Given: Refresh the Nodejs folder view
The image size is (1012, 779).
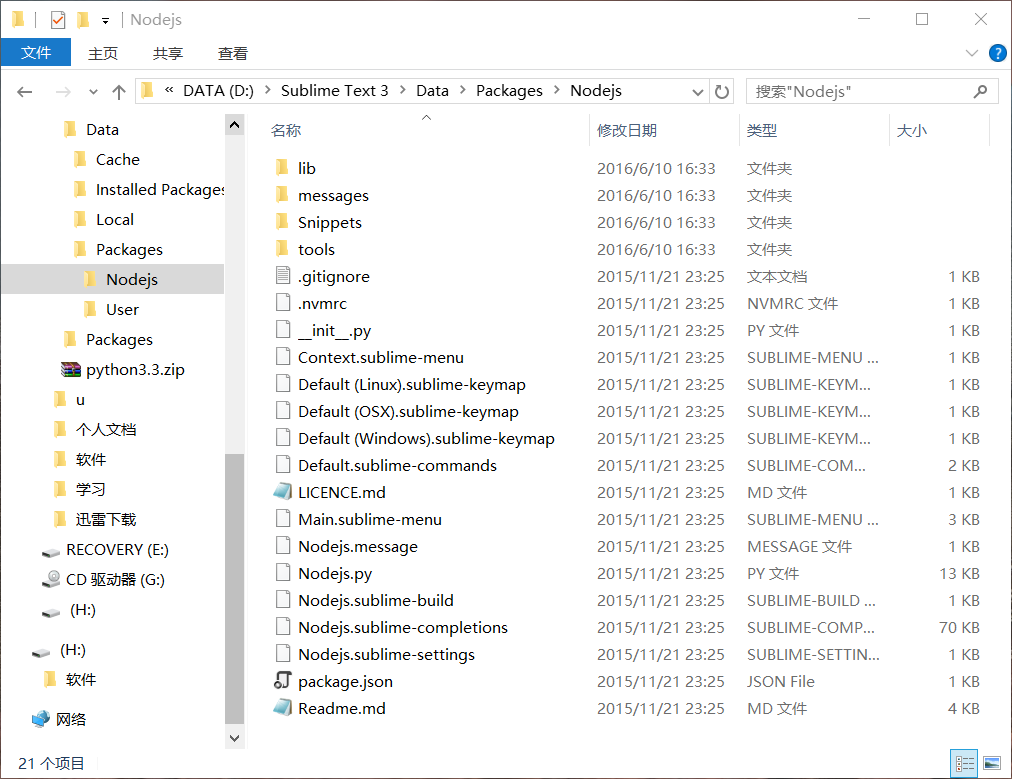Looking at the screenshot, I should coord(722,92).
